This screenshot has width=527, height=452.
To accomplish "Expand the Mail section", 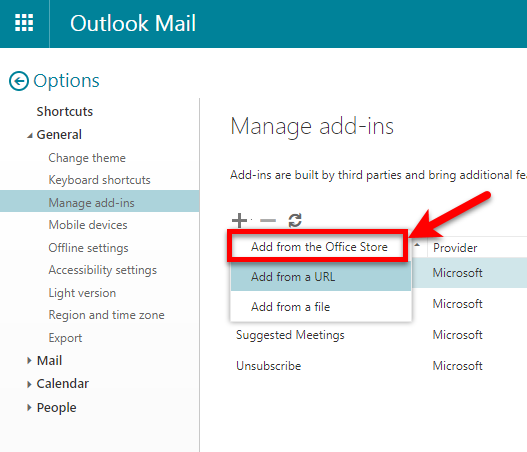I will tap(29, 361).
